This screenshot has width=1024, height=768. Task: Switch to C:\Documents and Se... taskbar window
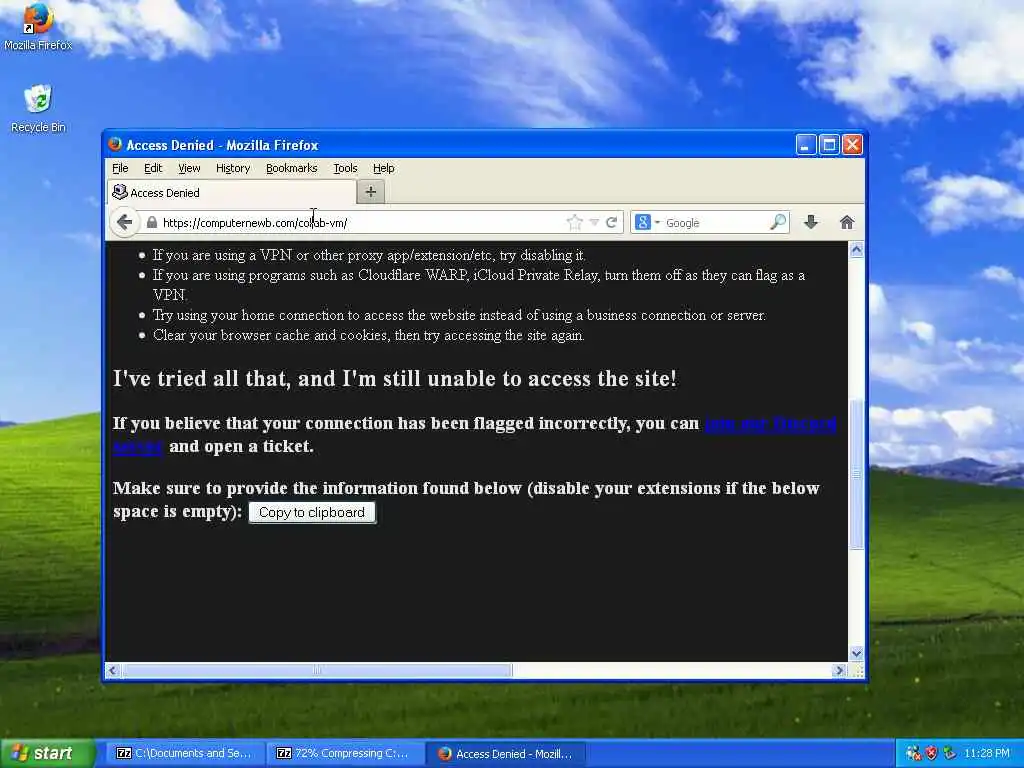pos(184,754)
